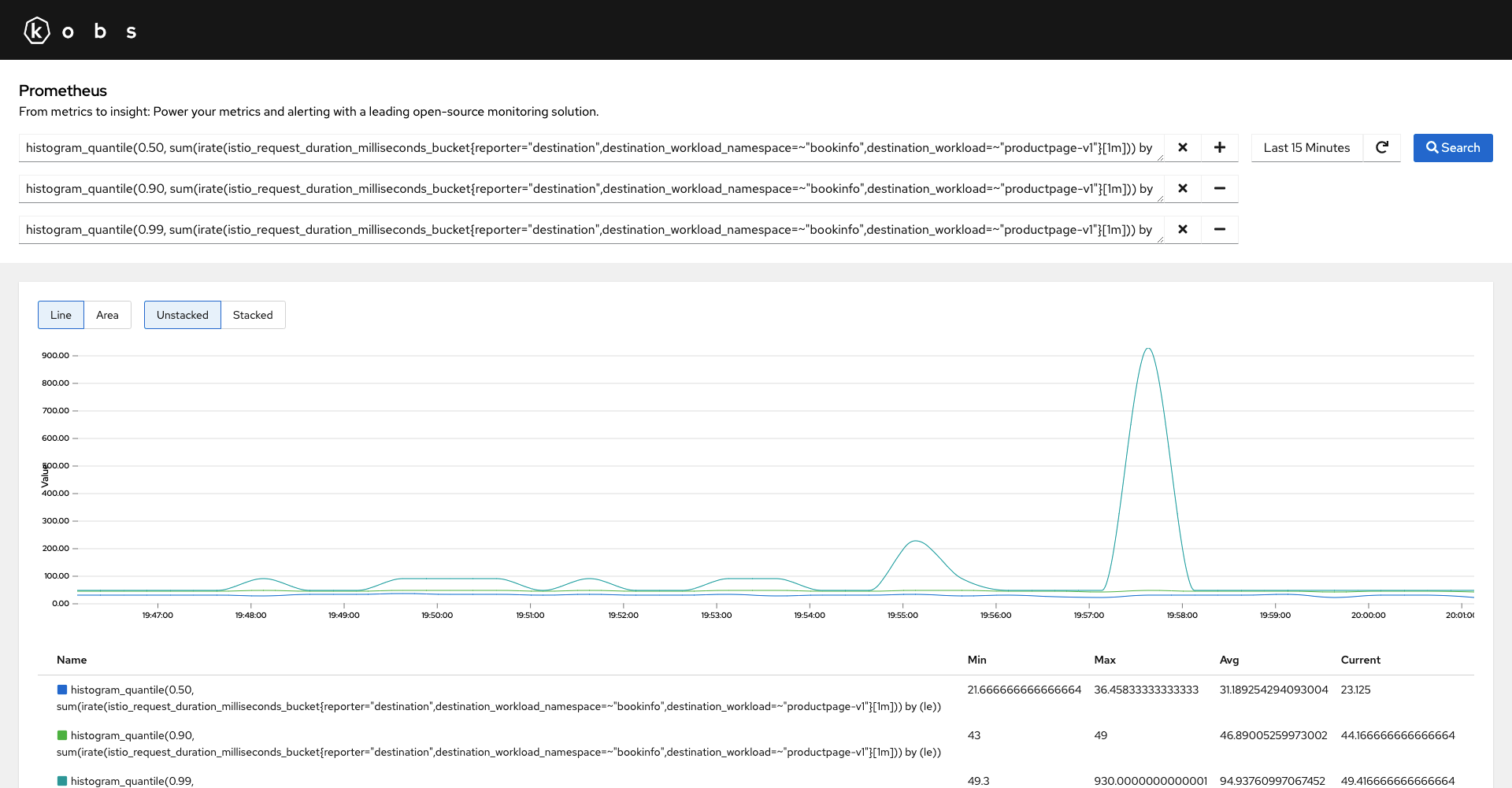Open the kobs logo home link
The height and width of the screenshot is (788, 1512).
[80, 31]
